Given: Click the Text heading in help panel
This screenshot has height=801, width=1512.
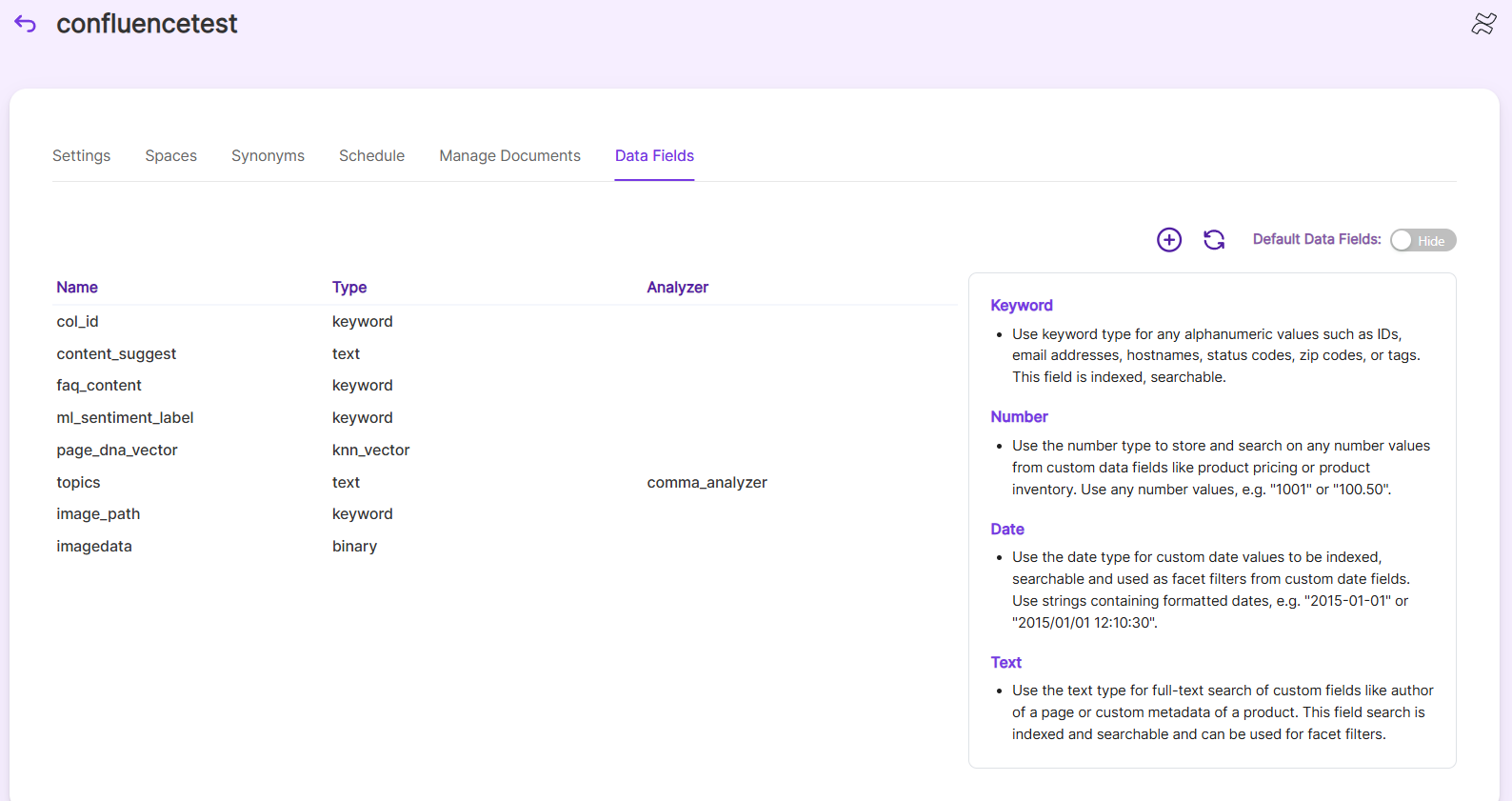Looking at the screenshot, I should 1005,662.
